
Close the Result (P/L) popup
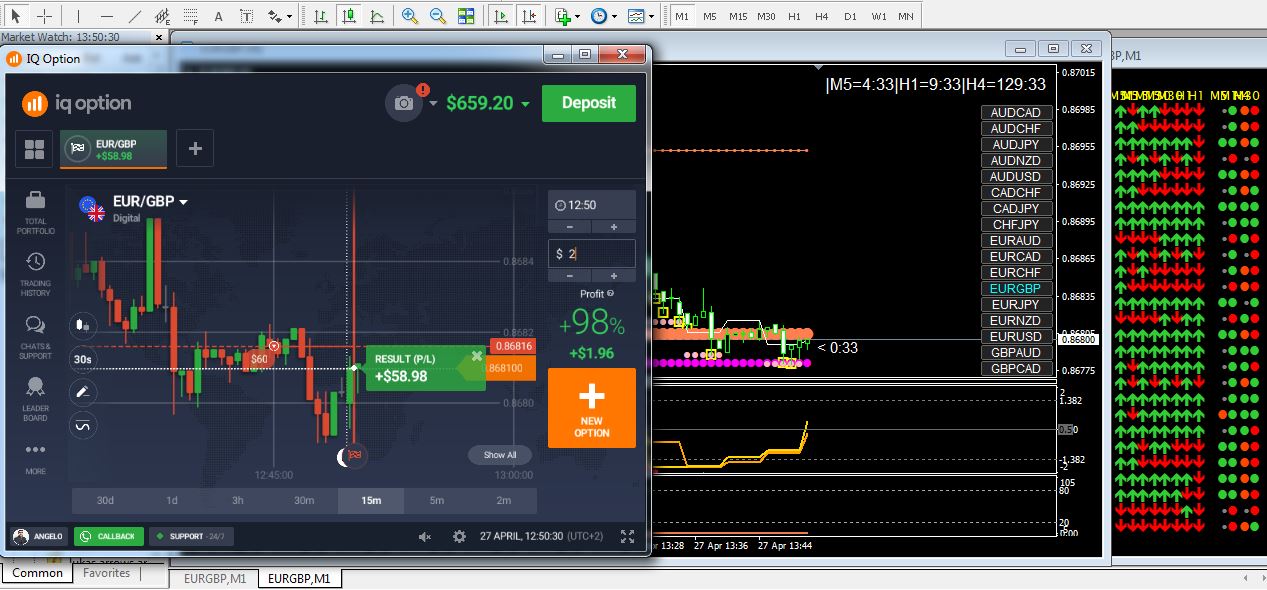click(477, 355)
